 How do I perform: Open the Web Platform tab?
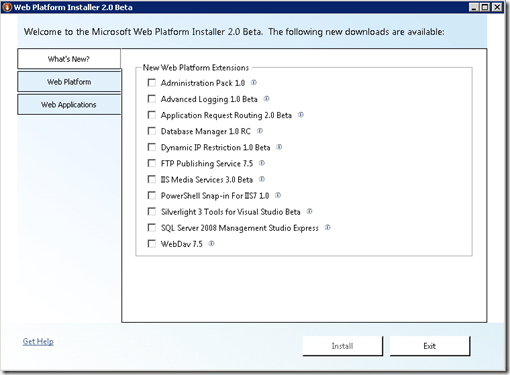pos(69,82)
